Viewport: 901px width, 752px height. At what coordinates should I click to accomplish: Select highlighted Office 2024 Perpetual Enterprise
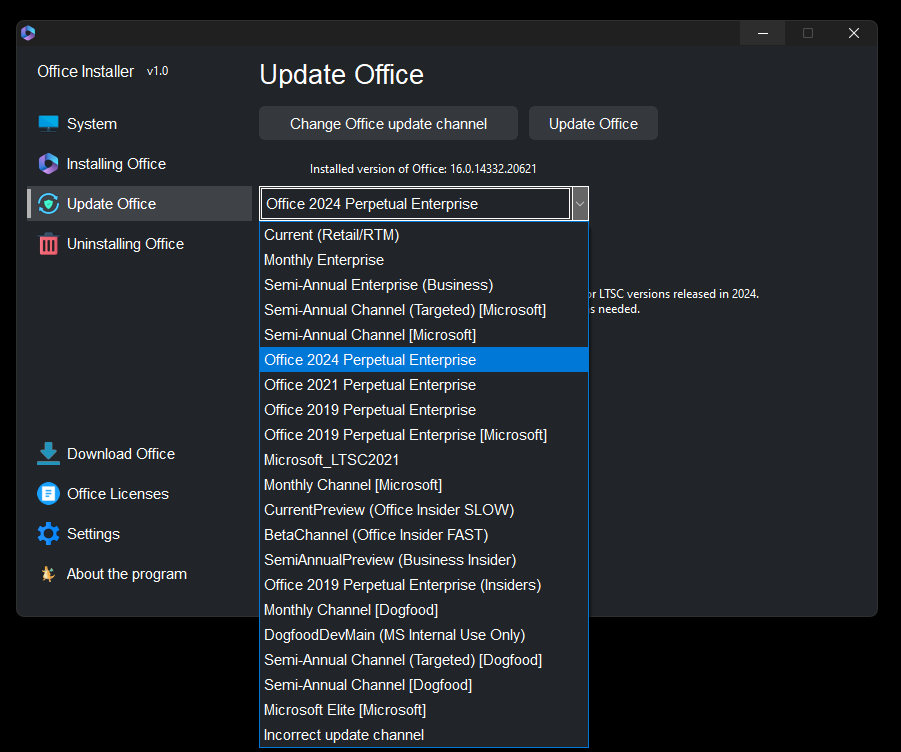424,360
